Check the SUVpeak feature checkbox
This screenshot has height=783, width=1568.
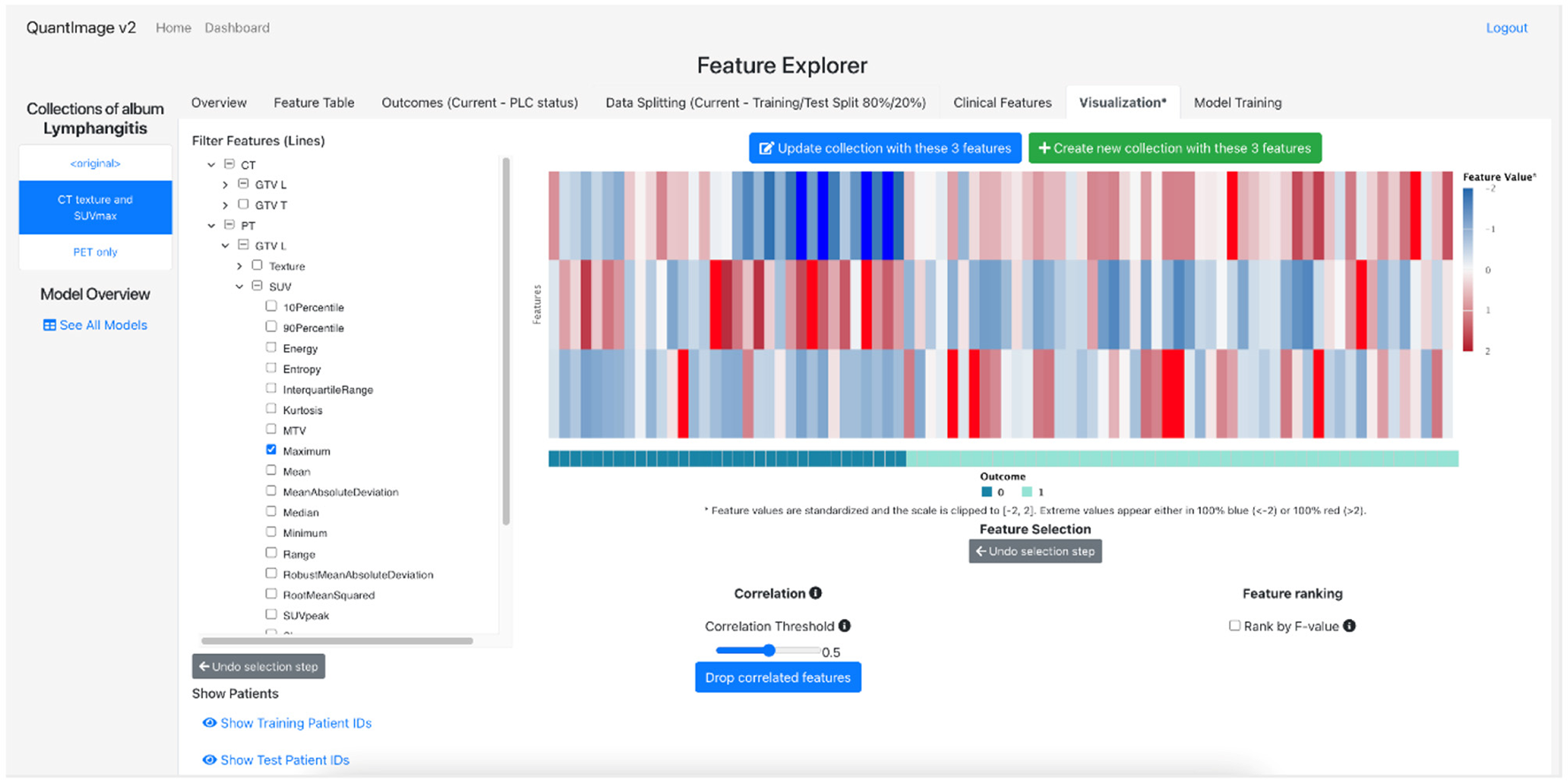[x=272, y=614]
